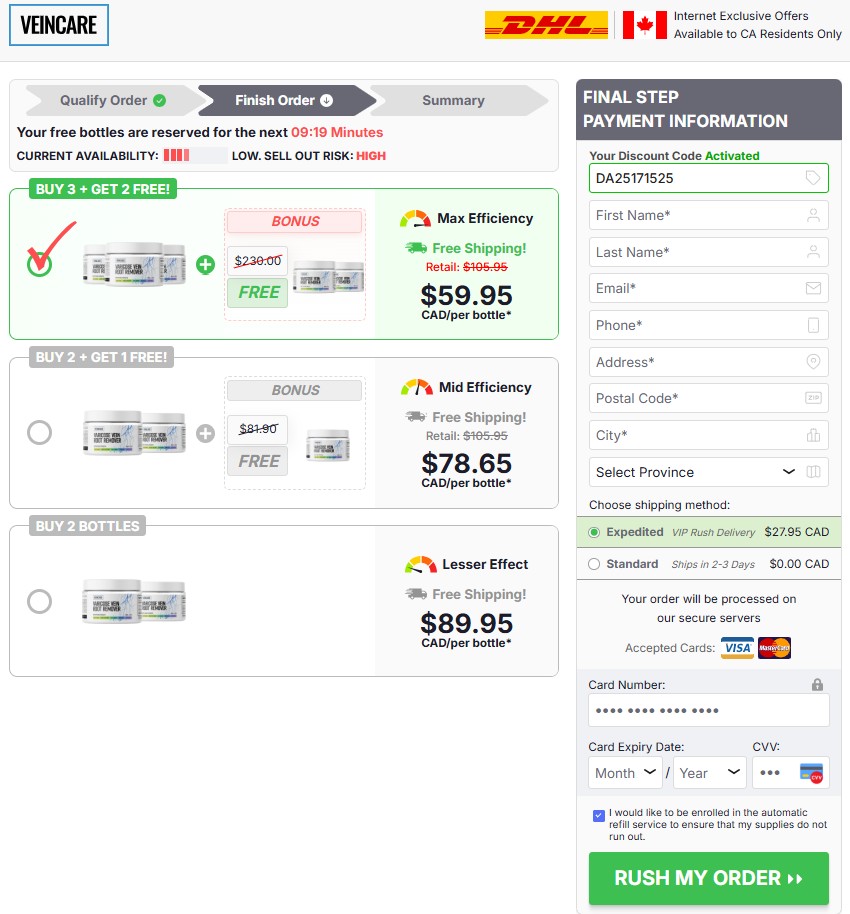Click the envelope icon in Email field
Viewport: 850px width, 914px height.
click(813, 288)
